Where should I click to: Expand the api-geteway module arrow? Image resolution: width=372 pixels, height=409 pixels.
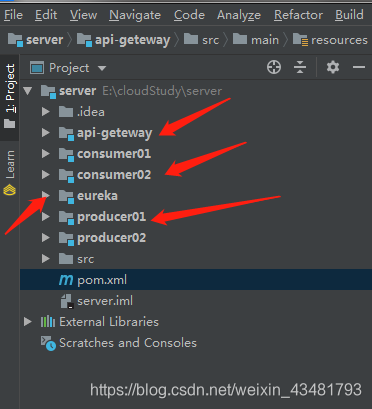click(x=46, y=133)
